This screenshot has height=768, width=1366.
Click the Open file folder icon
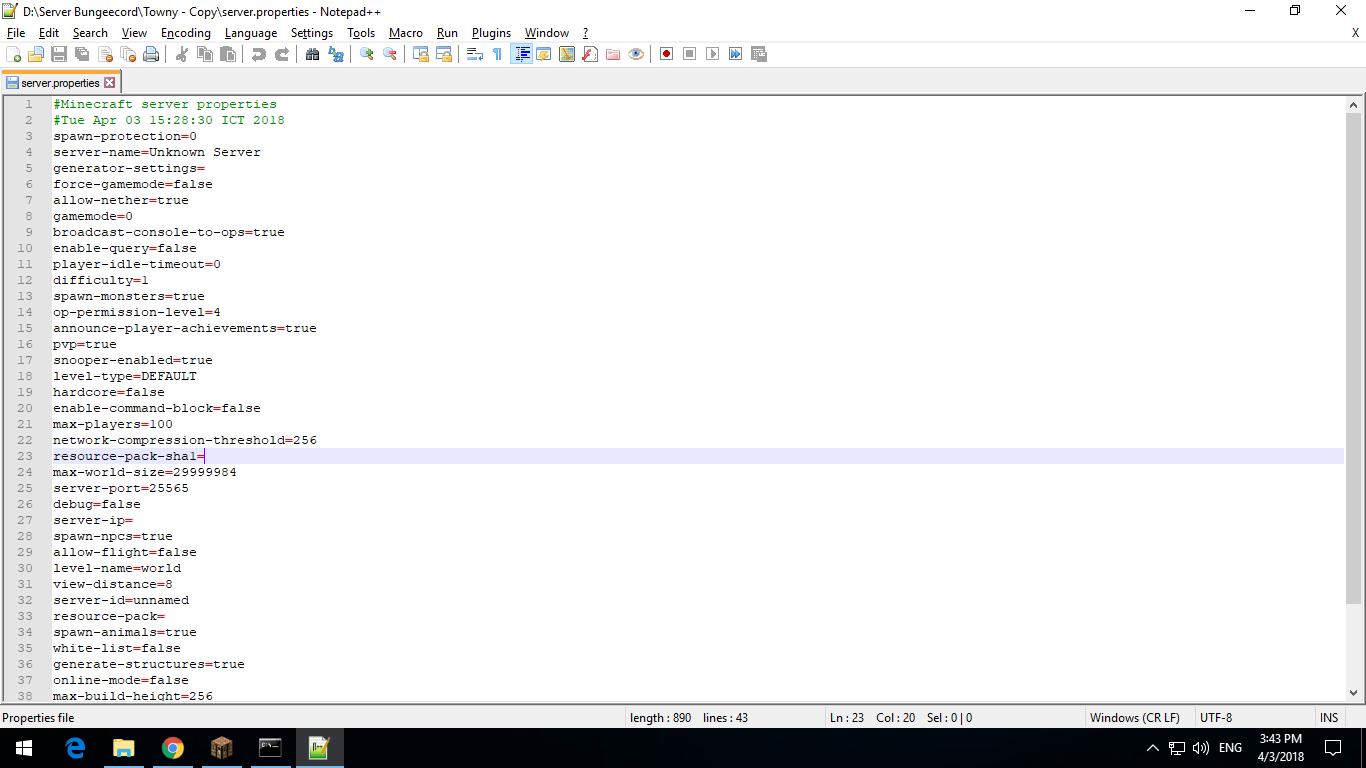click(36, 54)
